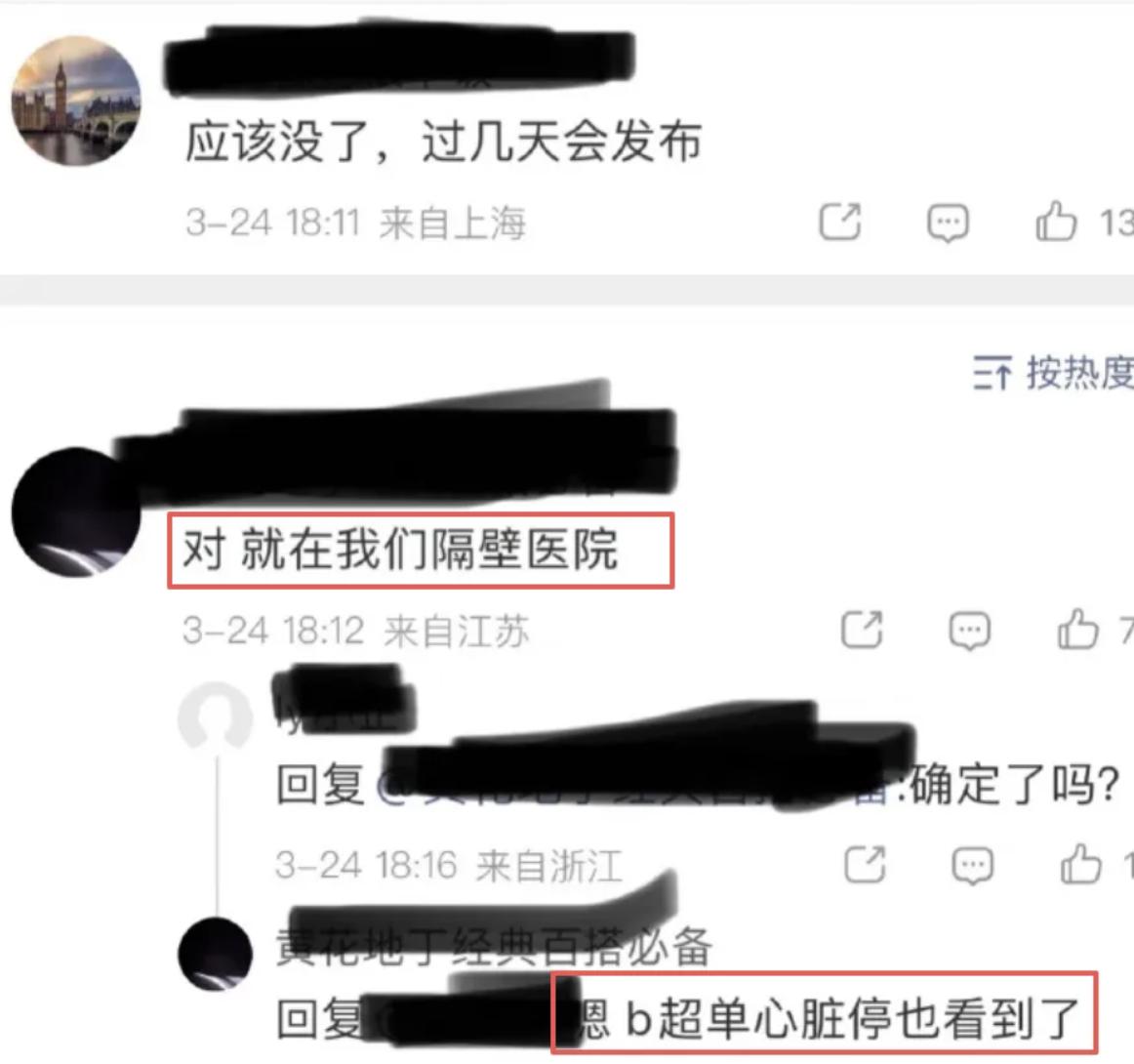Tap the mentioned user after 回复 in 确定了吗
Screen dimensions: 1134x1064
[x=636, y=785]
